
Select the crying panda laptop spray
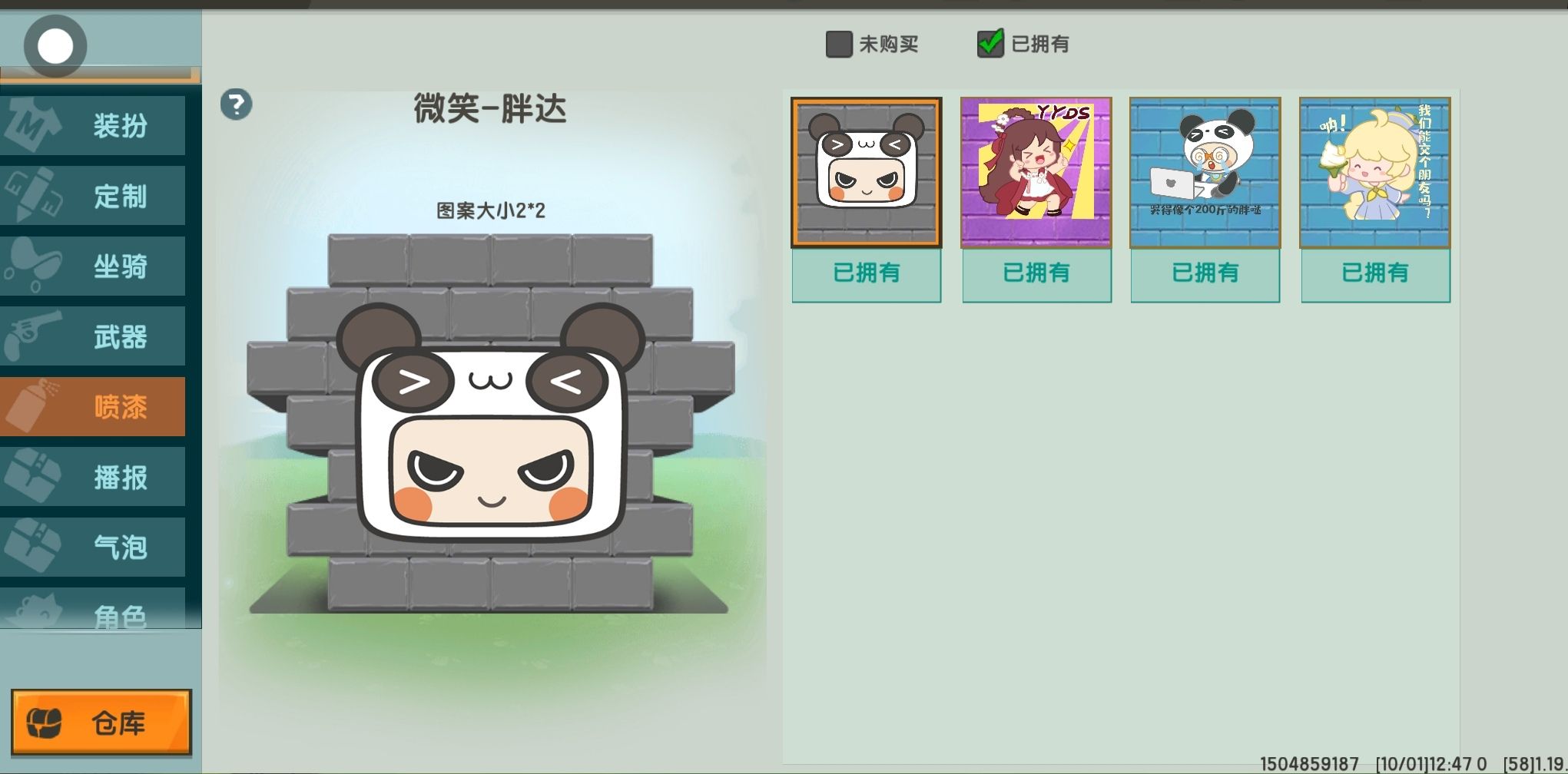pyautogui.click(x=1205, y=172)
